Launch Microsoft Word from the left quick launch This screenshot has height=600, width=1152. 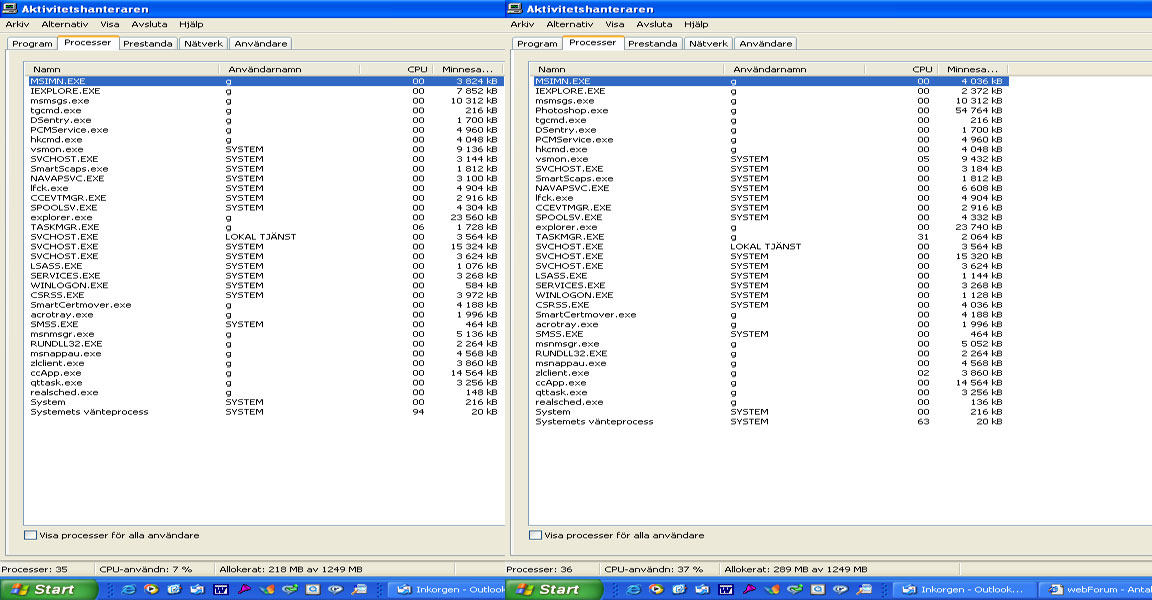220,589
